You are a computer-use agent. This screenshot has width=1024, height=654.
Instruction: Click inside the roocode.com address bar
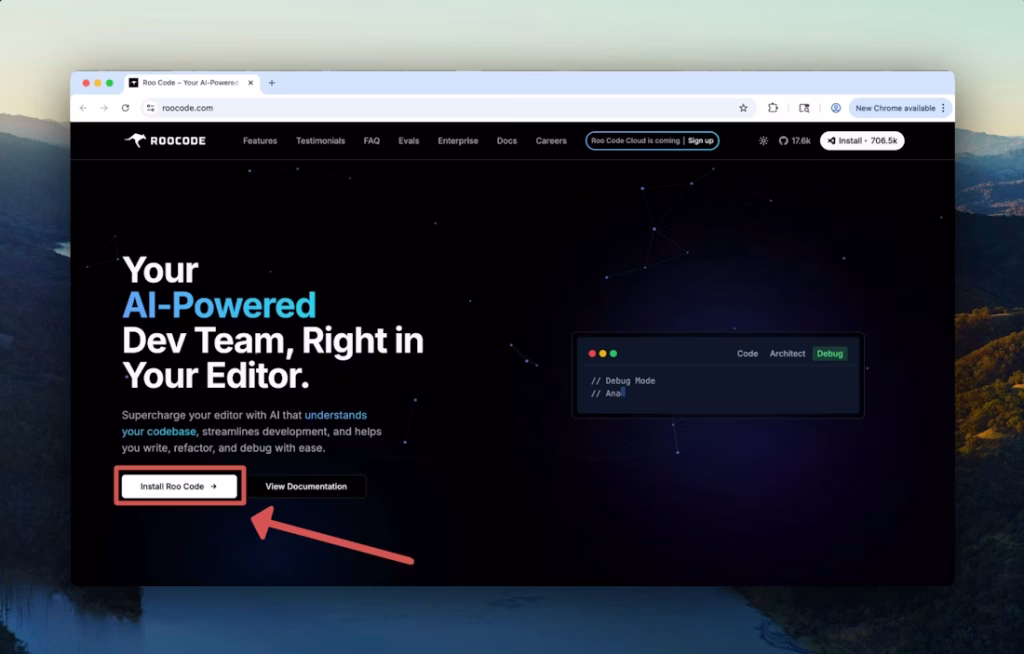coord(200,107)
